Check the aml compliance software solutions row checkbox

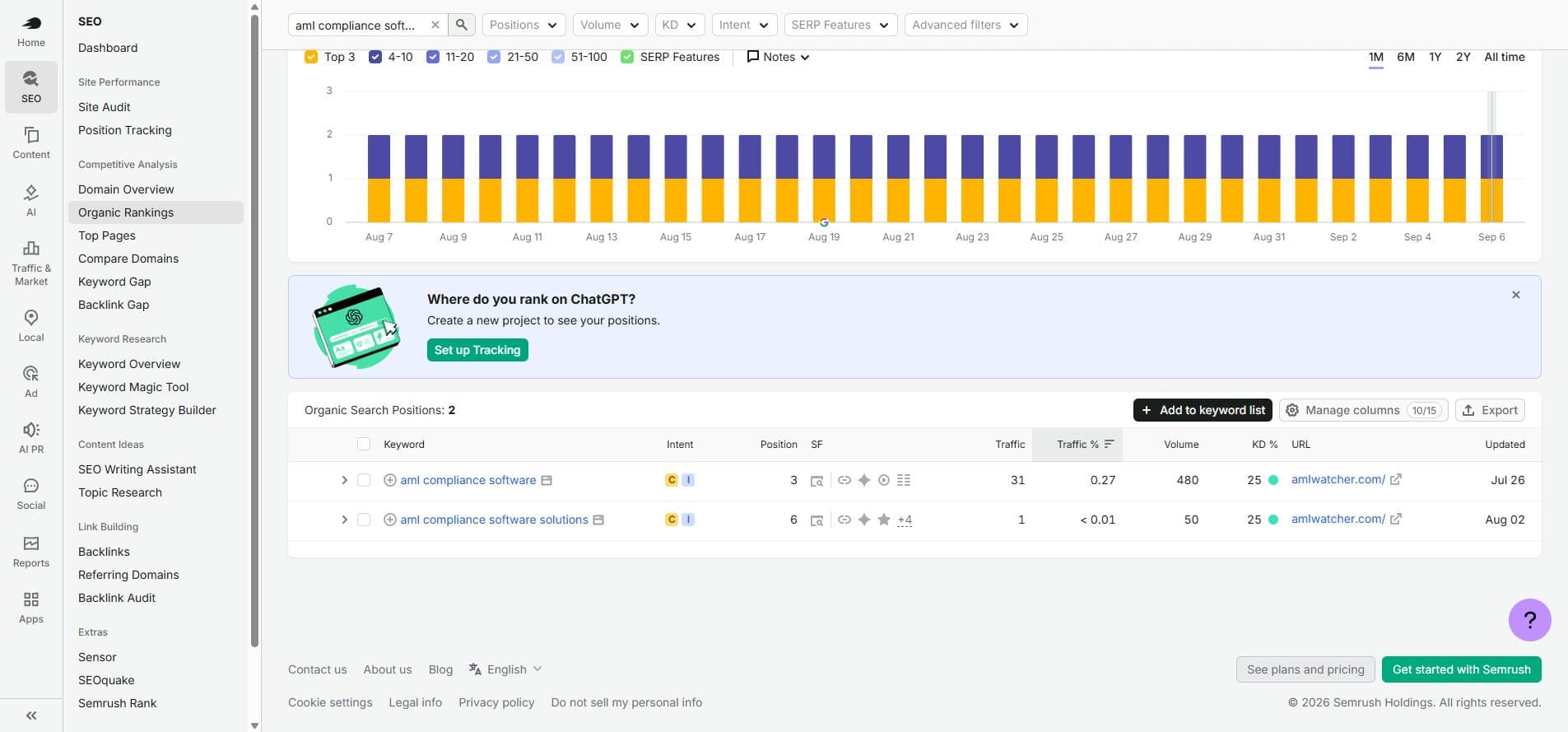point(364,520)
